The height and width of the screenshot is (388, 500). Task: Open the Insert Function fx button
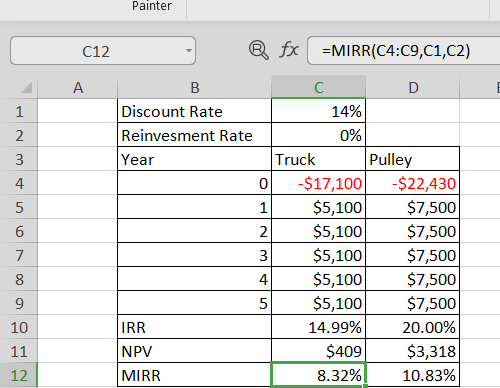click(289, 50)
